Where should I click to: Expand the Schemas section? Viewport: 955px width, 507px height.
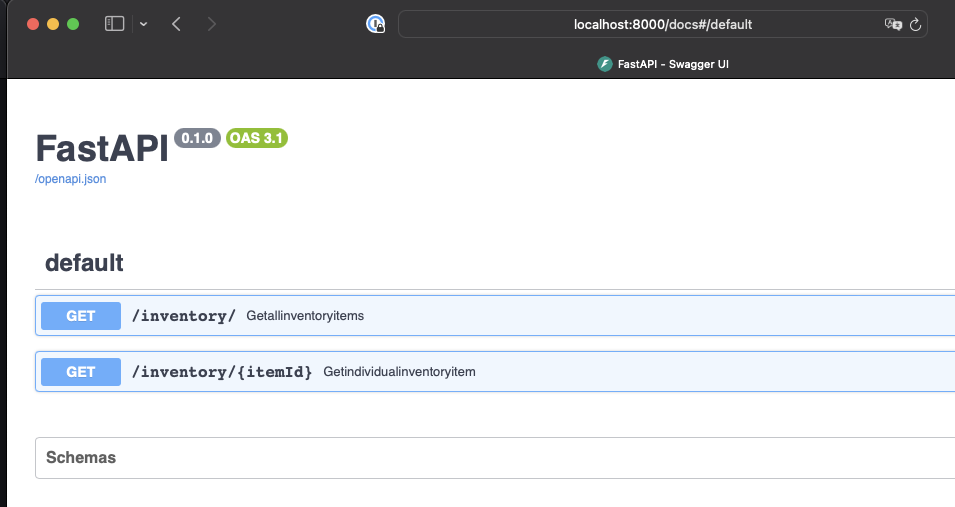(x=81, y=458)
